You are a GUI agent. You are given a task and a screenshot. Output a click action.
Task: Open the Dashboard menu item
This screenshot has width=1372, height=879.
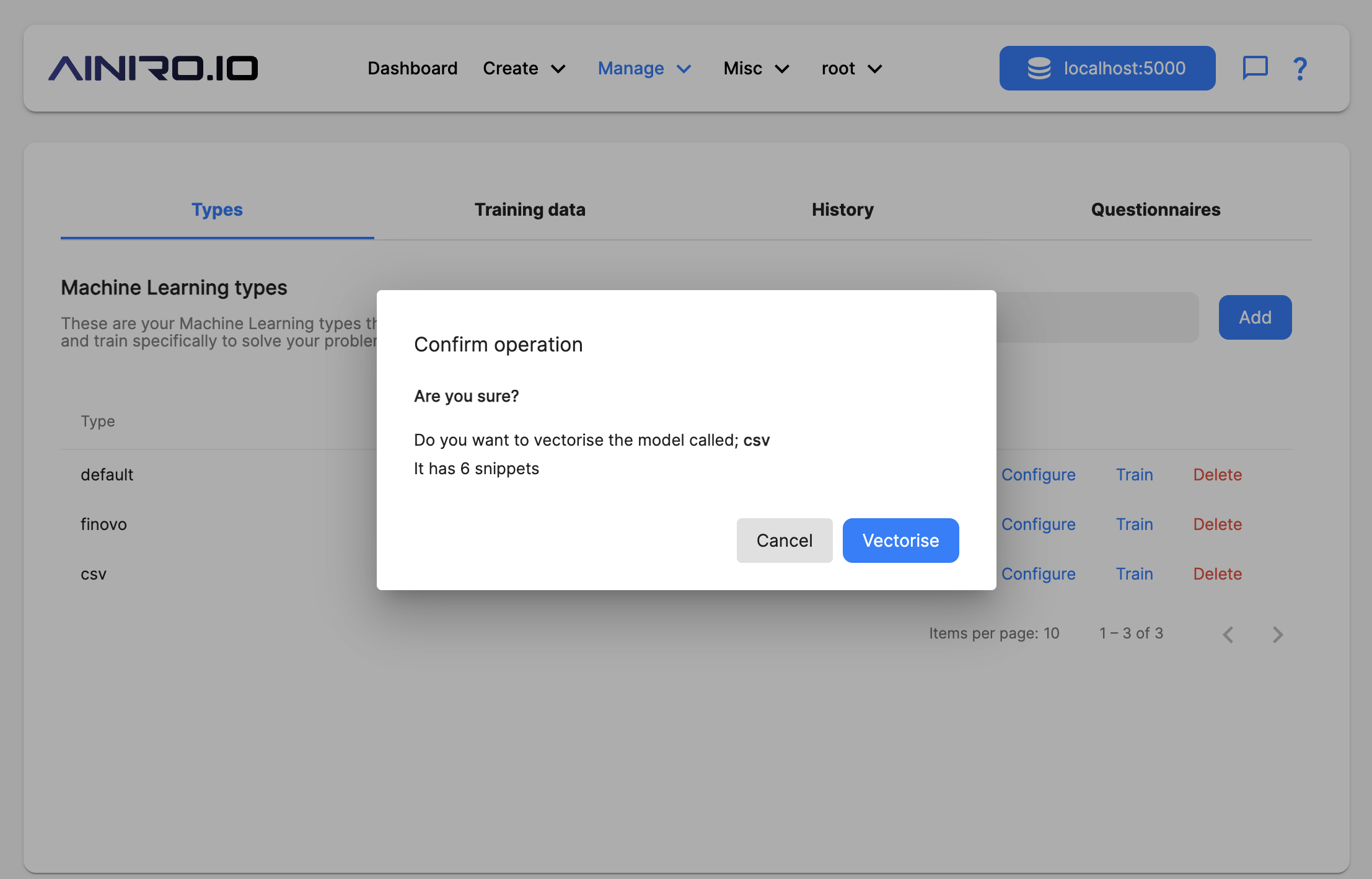click(413, 68)
